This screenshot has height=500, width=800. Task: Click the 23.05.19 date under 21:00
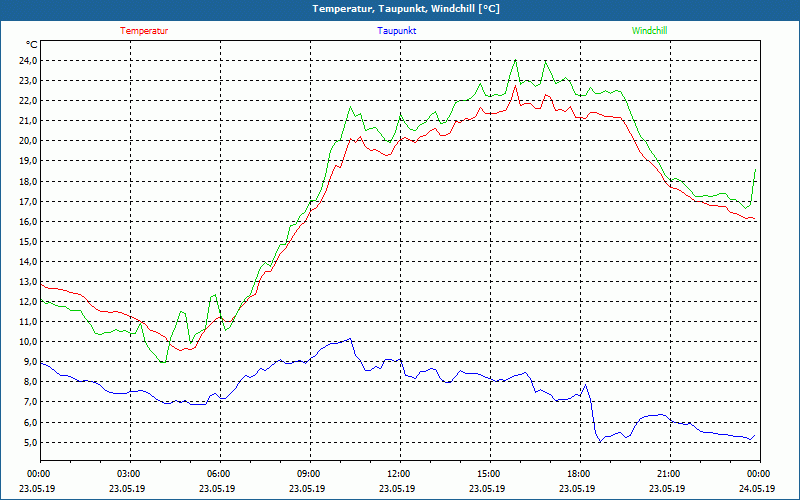[x=667, y=488]
